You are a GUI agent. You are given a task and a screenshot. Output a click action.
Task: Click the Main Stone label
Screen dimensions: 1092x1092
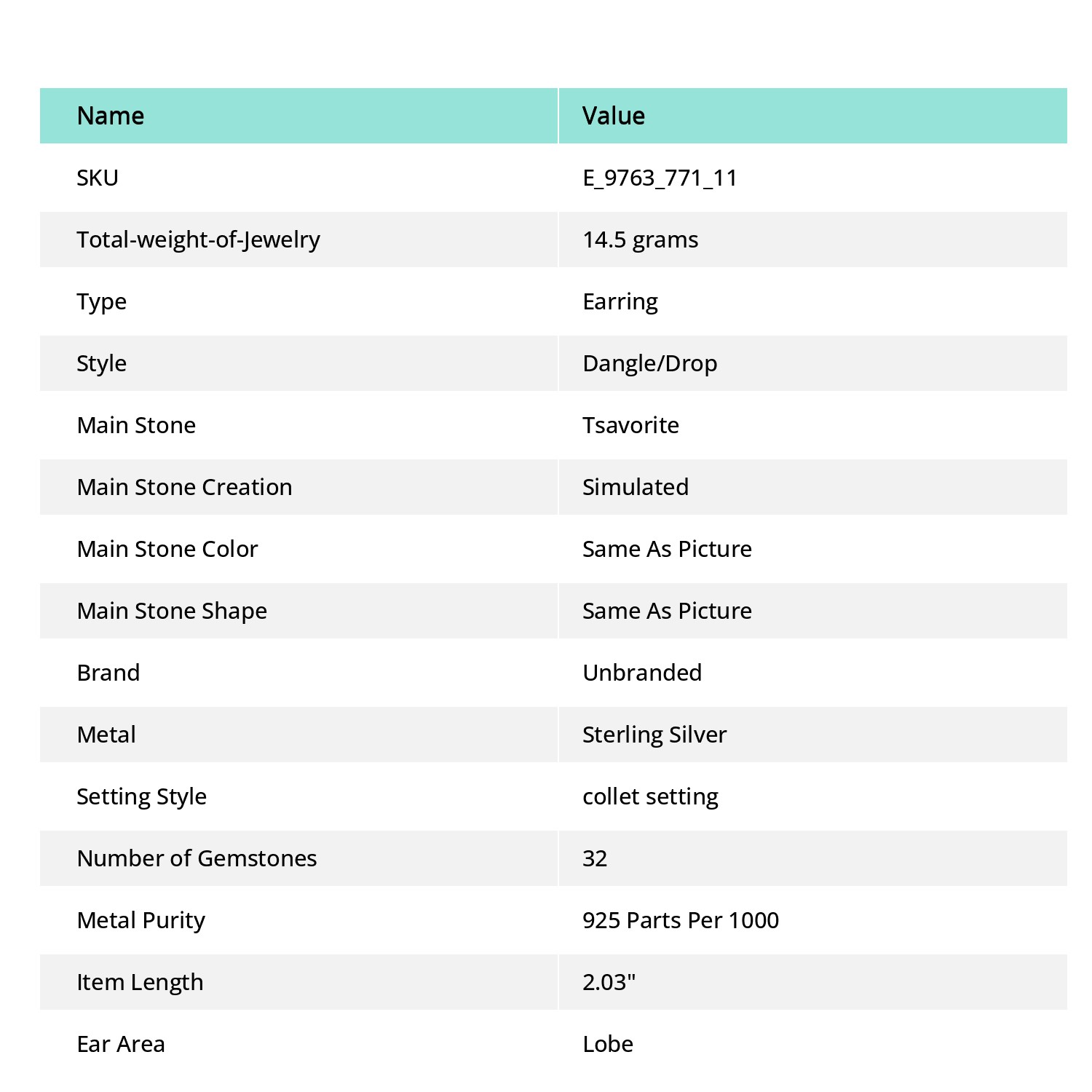[136, 425]
